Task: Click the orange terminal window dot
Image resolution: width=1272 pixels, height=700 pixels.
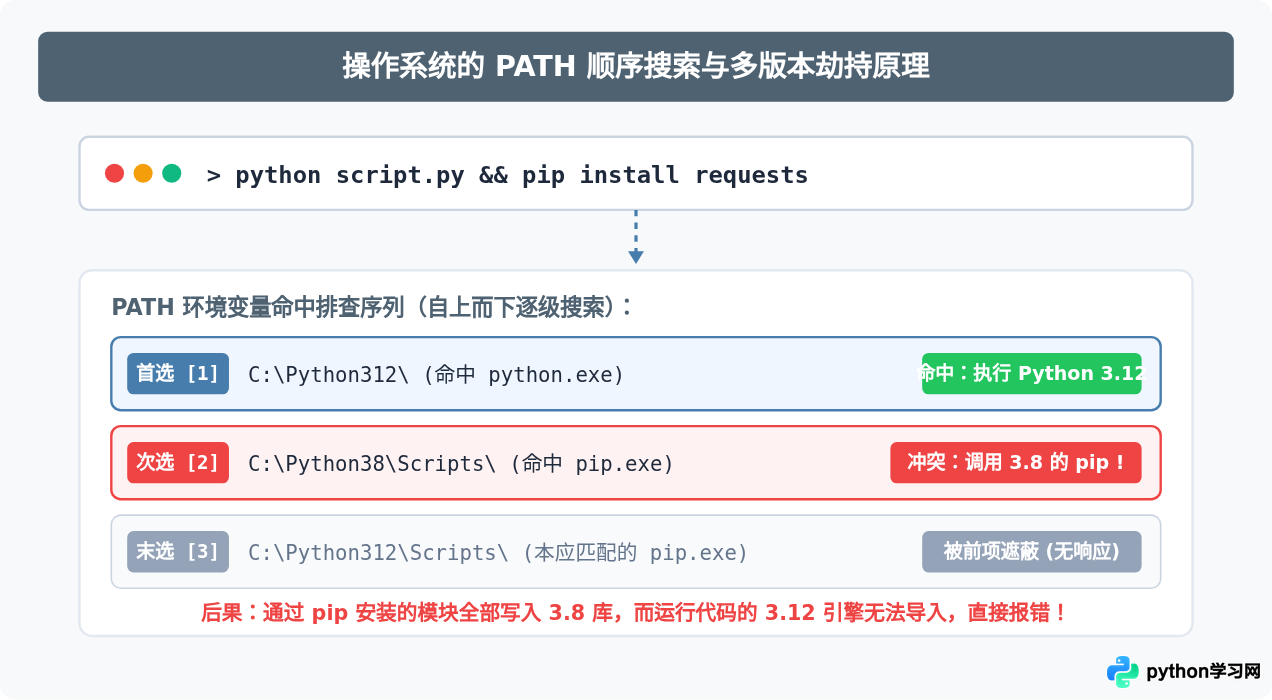Action: [143, 173]
